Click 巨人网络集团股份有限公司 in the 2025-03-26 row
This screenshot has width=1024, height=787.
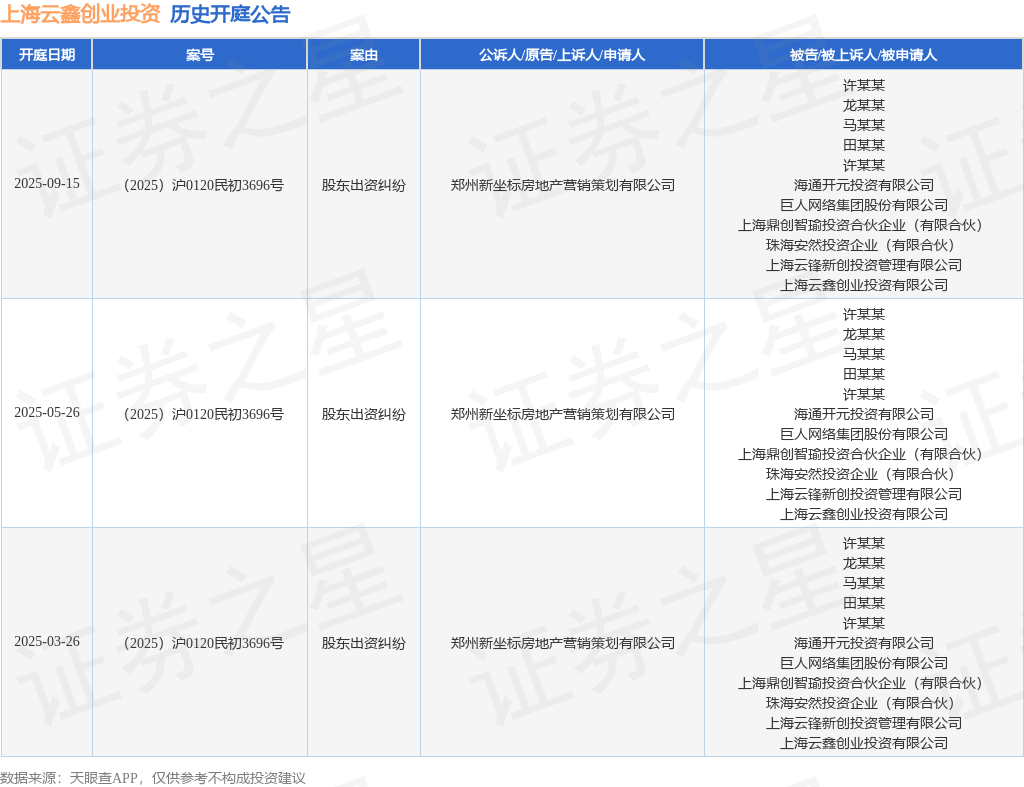click(x=863, y=664)
